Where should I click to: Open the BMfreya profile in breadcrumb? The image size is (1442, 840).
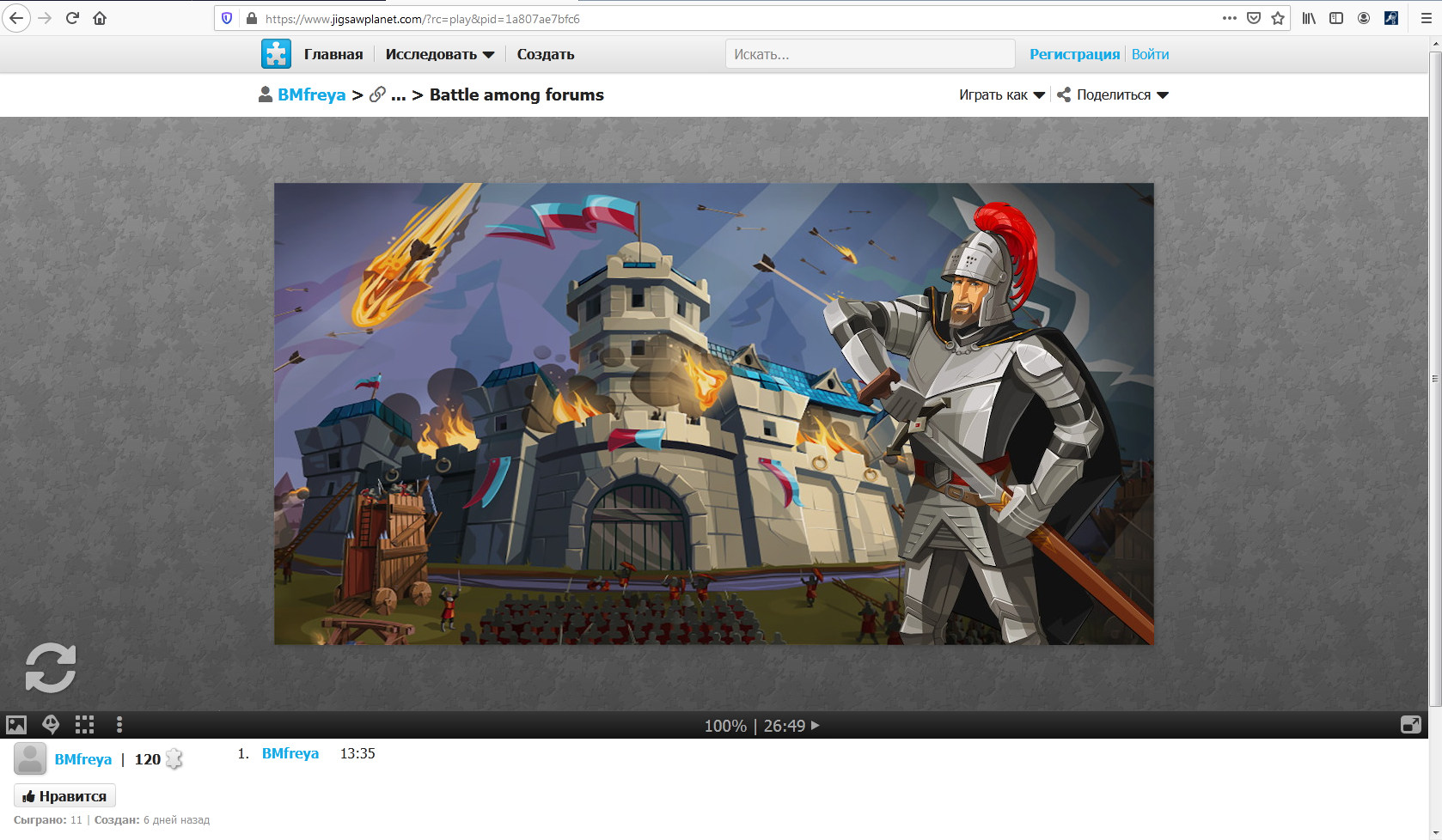(311, 94)
